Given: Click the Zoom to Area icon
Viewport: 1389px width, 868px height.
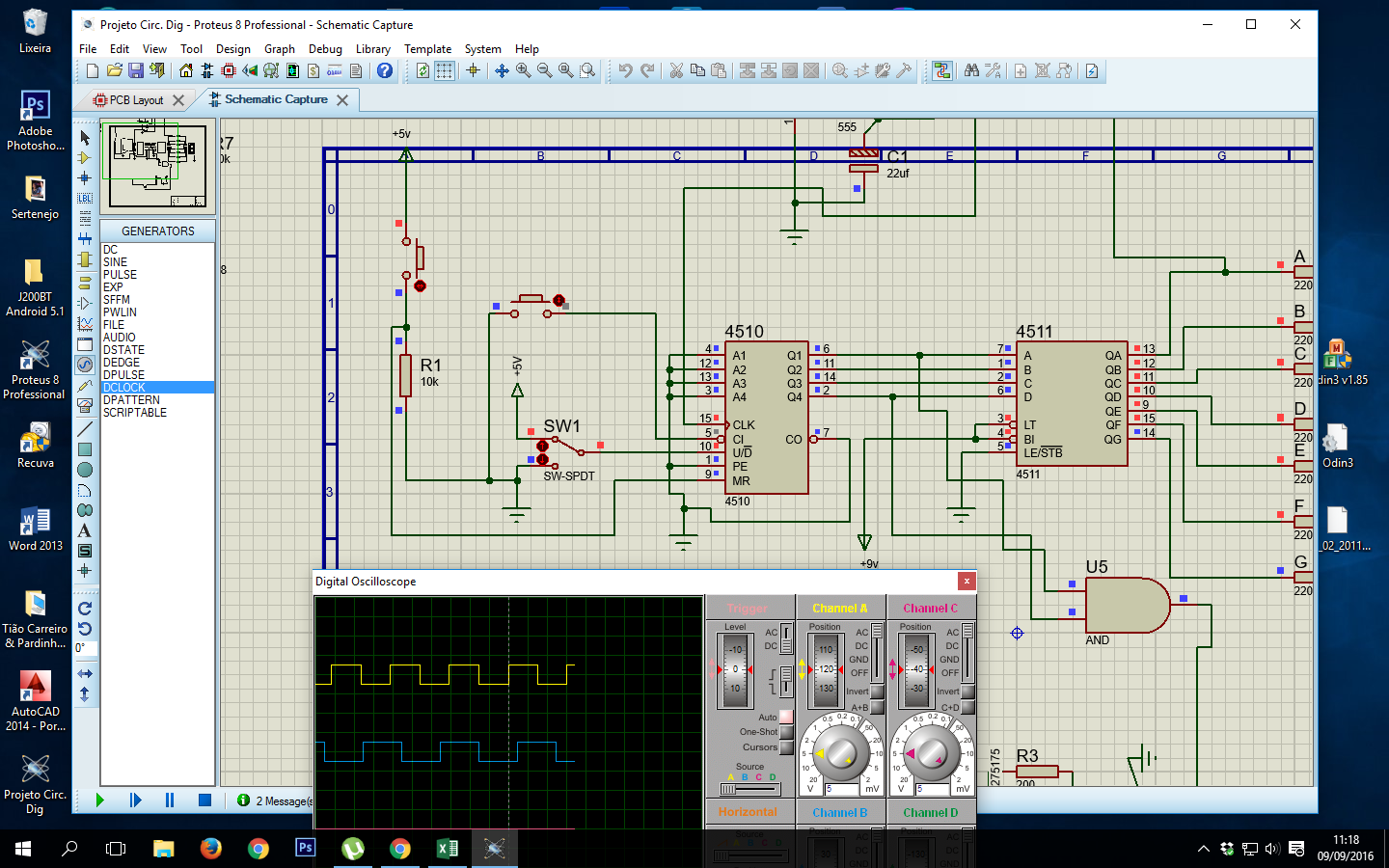Looking at the screenshot, I should [587, 70].
